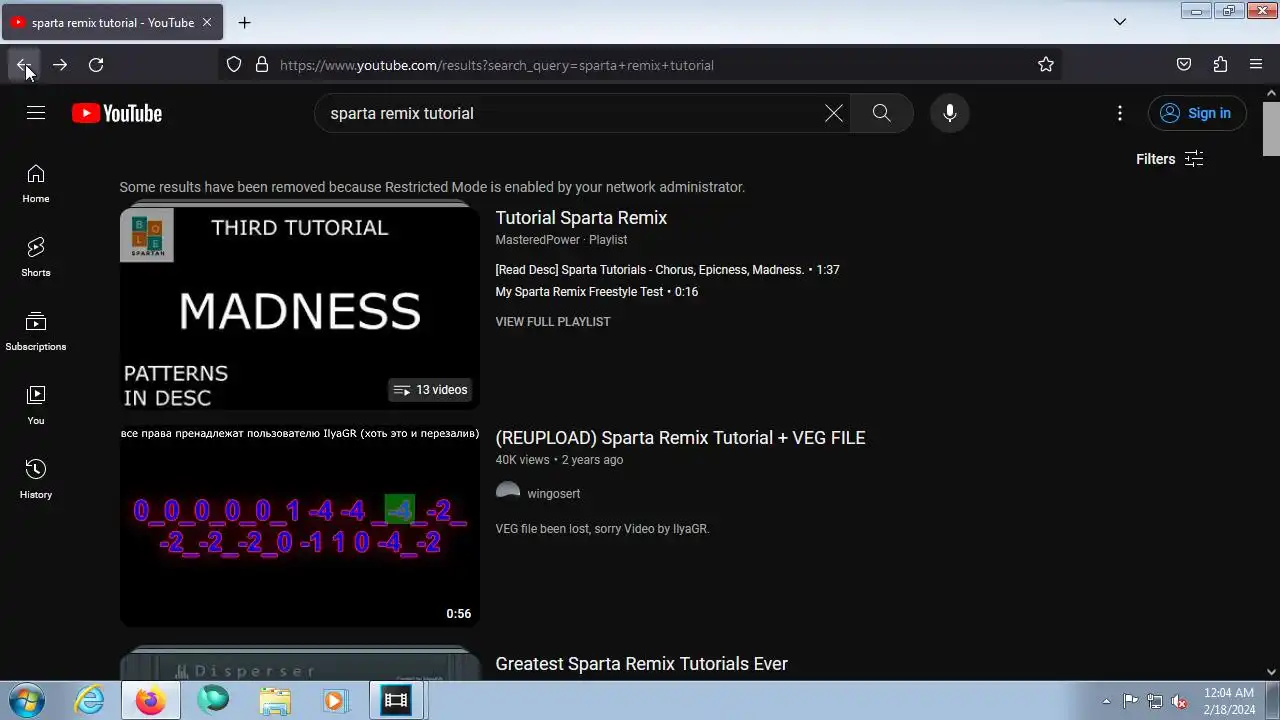Open Subscriptions in the YouTube sidebar
The height and width of the screenshot is (720, 1280).
(x=36, y=332)
